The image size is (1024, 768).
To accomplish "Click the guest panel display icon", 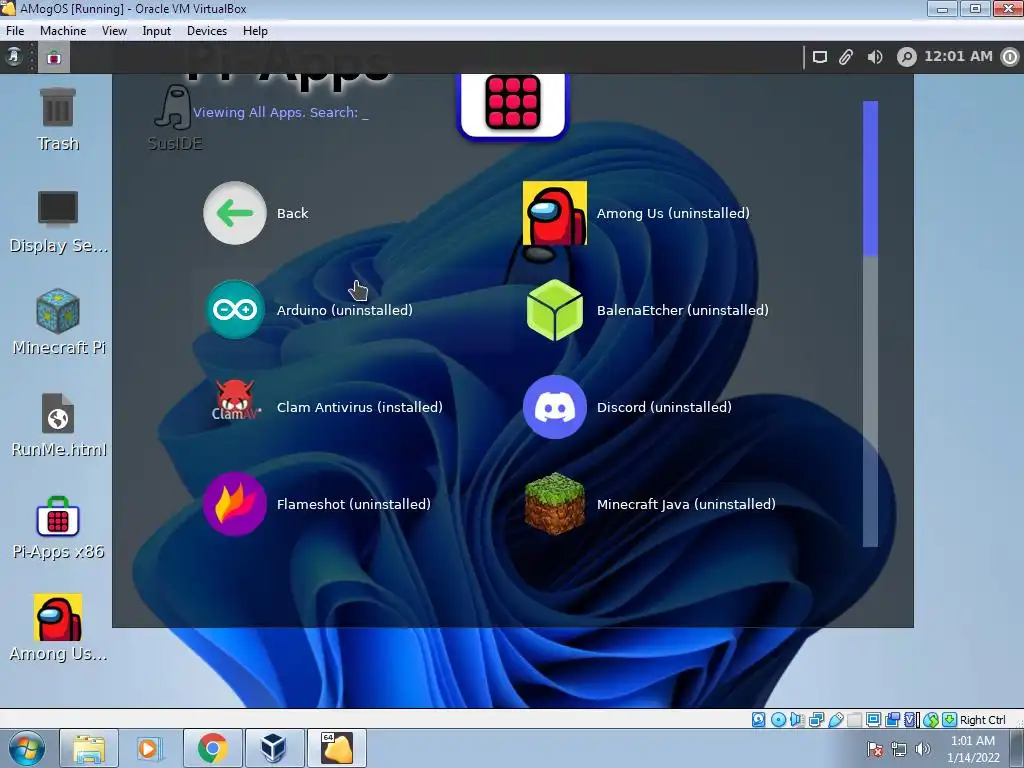I will click(820, 57).
